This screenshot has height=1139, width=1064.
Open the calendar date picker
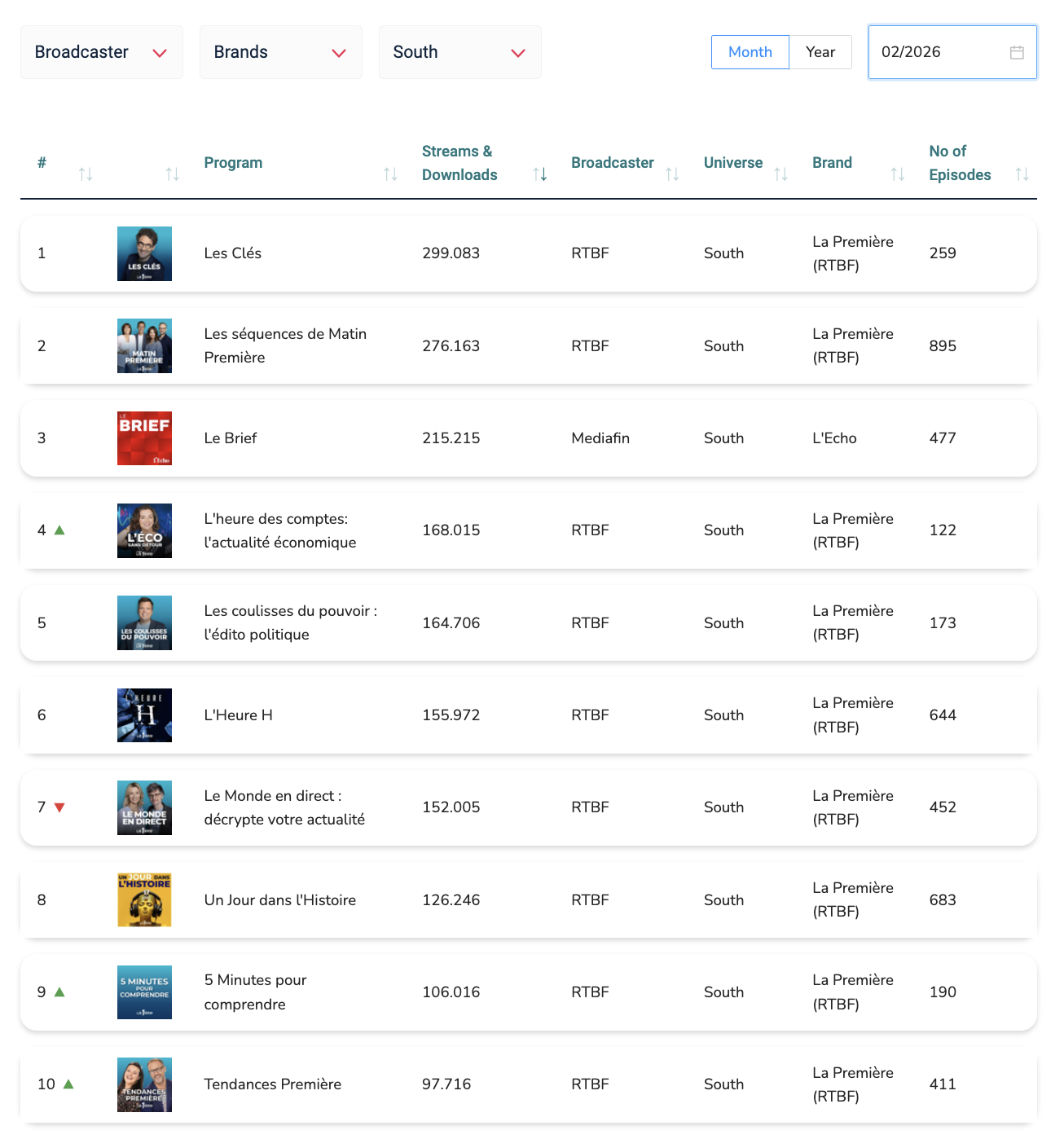pyautogui.click(x=1016, y=52)
